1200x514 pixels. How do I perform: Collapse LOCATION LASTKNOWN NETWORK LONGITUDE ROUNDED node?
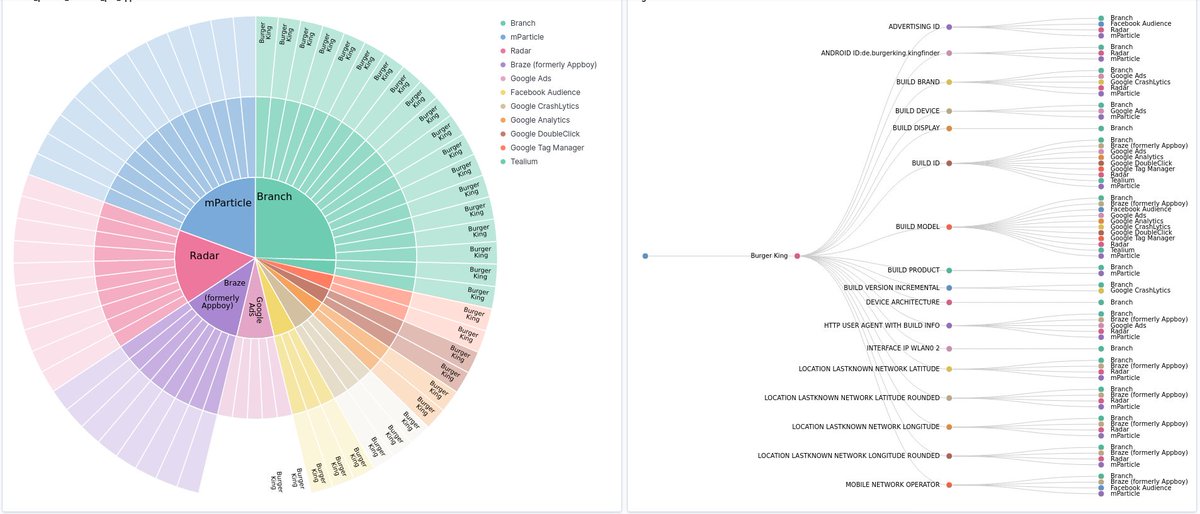[949, 456]
